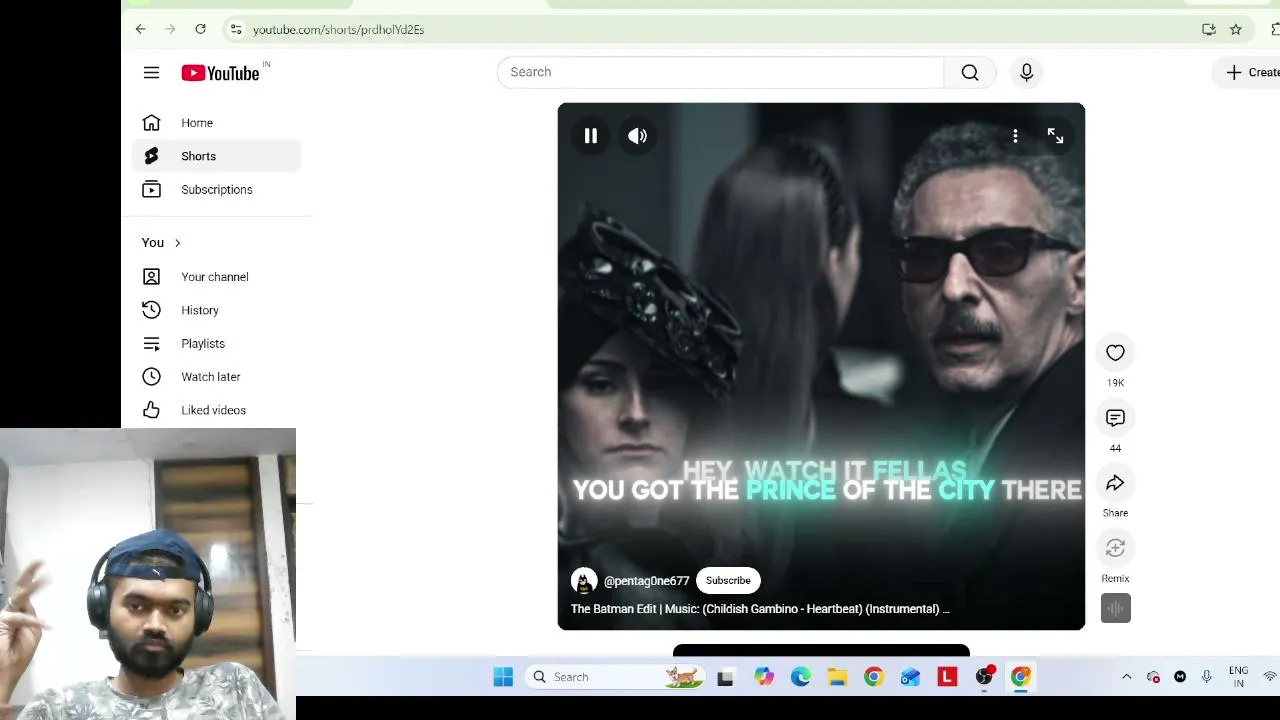
Task: Open Subscriptions in the sidebar
Action: [216, 189]
